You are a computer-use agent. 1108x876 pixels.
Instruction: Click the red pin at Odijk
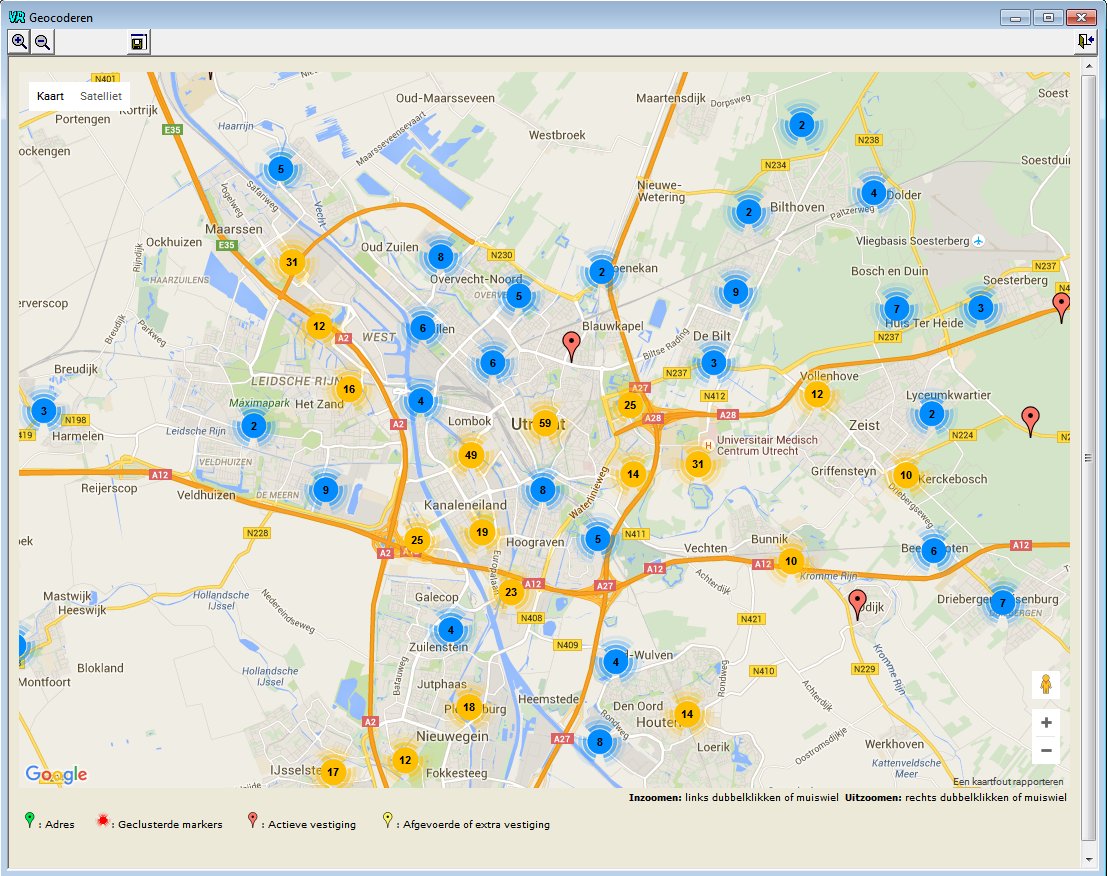click(857, 605)
